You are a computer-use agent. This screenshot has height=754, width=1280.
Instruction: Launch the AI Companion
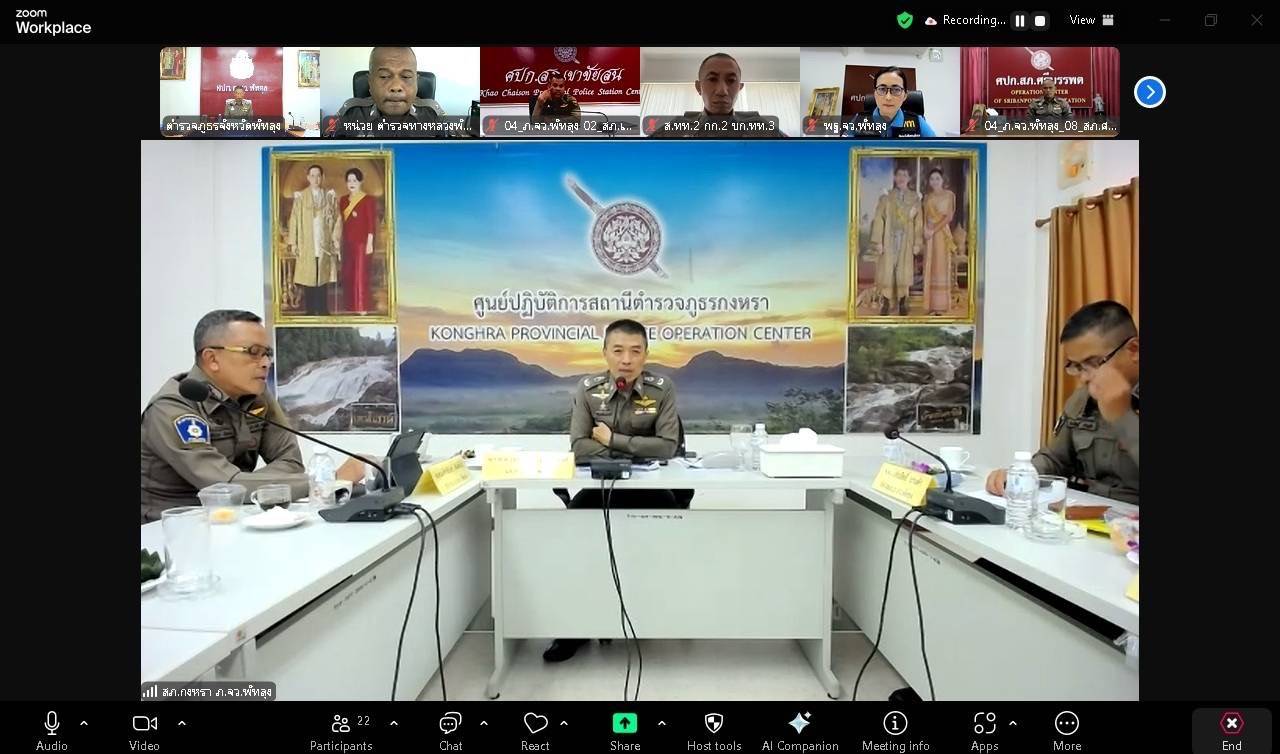(800, 730)
